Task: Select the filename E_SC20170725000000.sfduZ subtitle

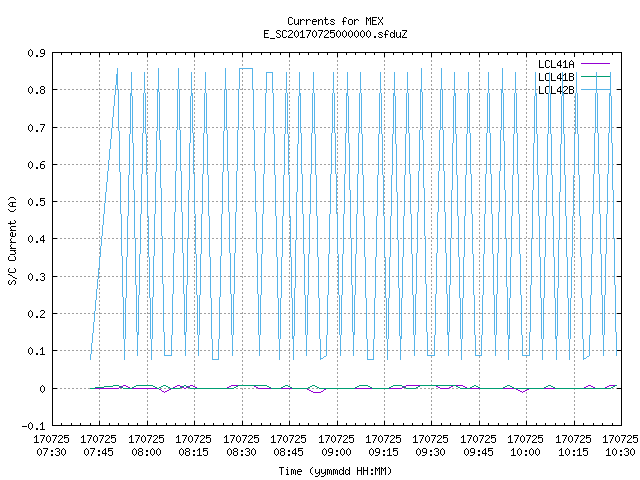Action: tap(335, 34)
